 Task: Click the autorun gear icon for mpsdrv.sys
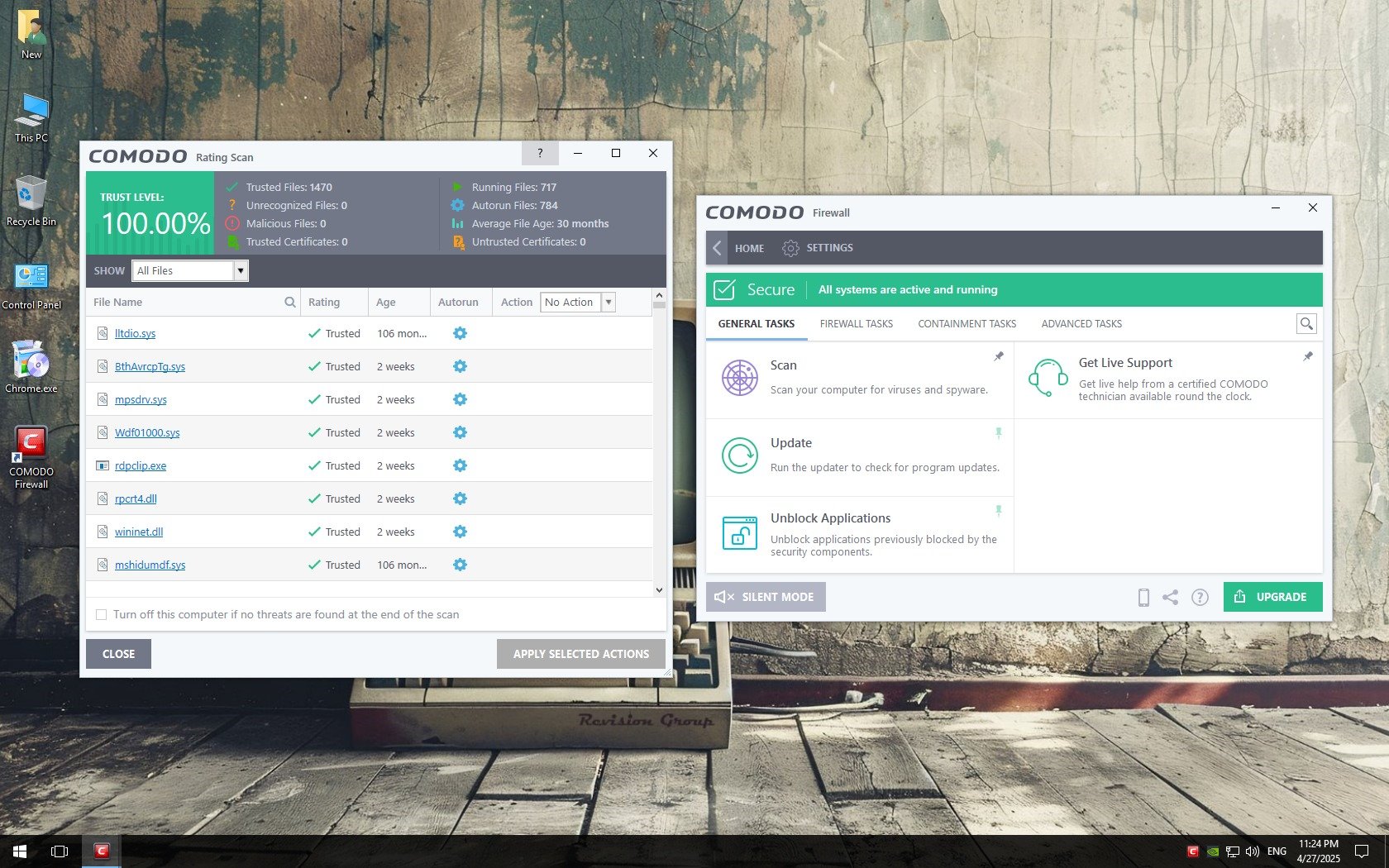click(x=460, y=399)
